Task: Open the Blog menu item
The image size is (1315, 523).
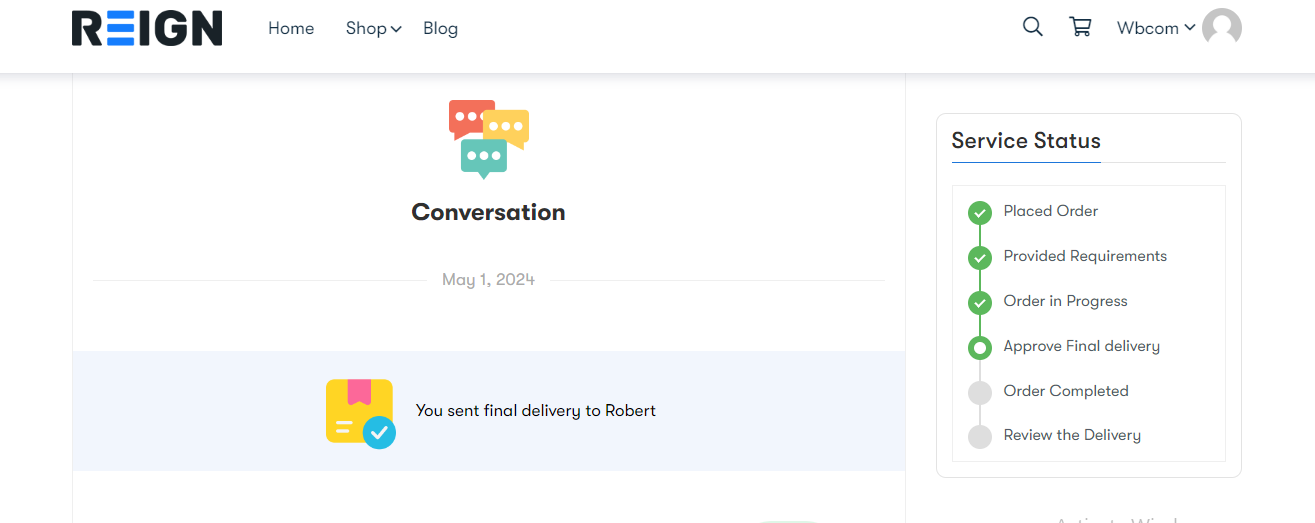Action: 440,28
